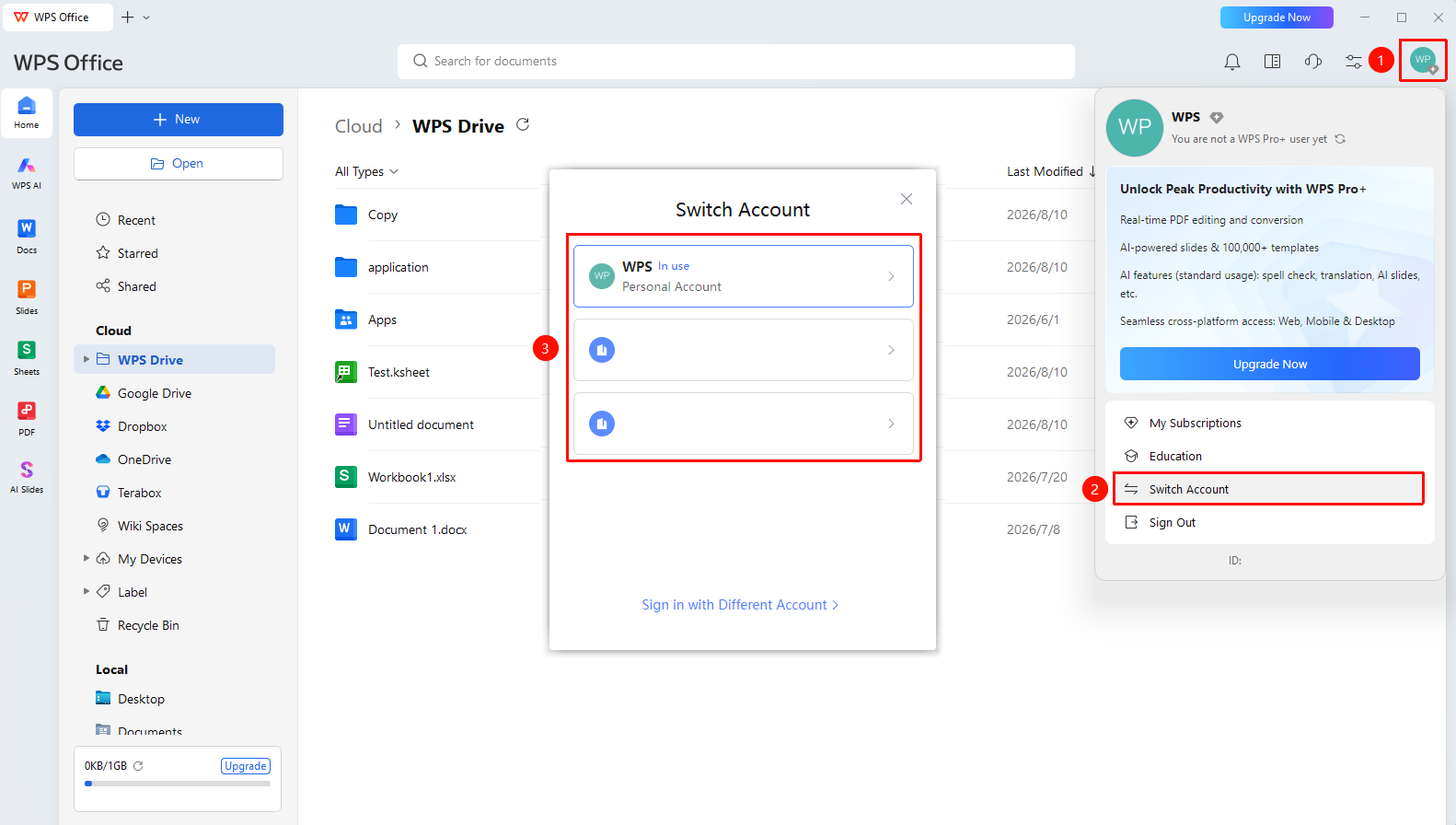
Task: Open Sheets in the left sidebar
Action: (27, 358)
